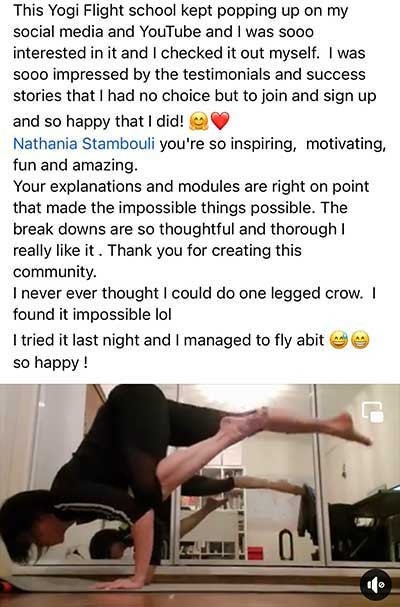The height and width of the screenshot is (607, 400).
Task: Click the hand planted on the floor
Action: pos(124,583)
